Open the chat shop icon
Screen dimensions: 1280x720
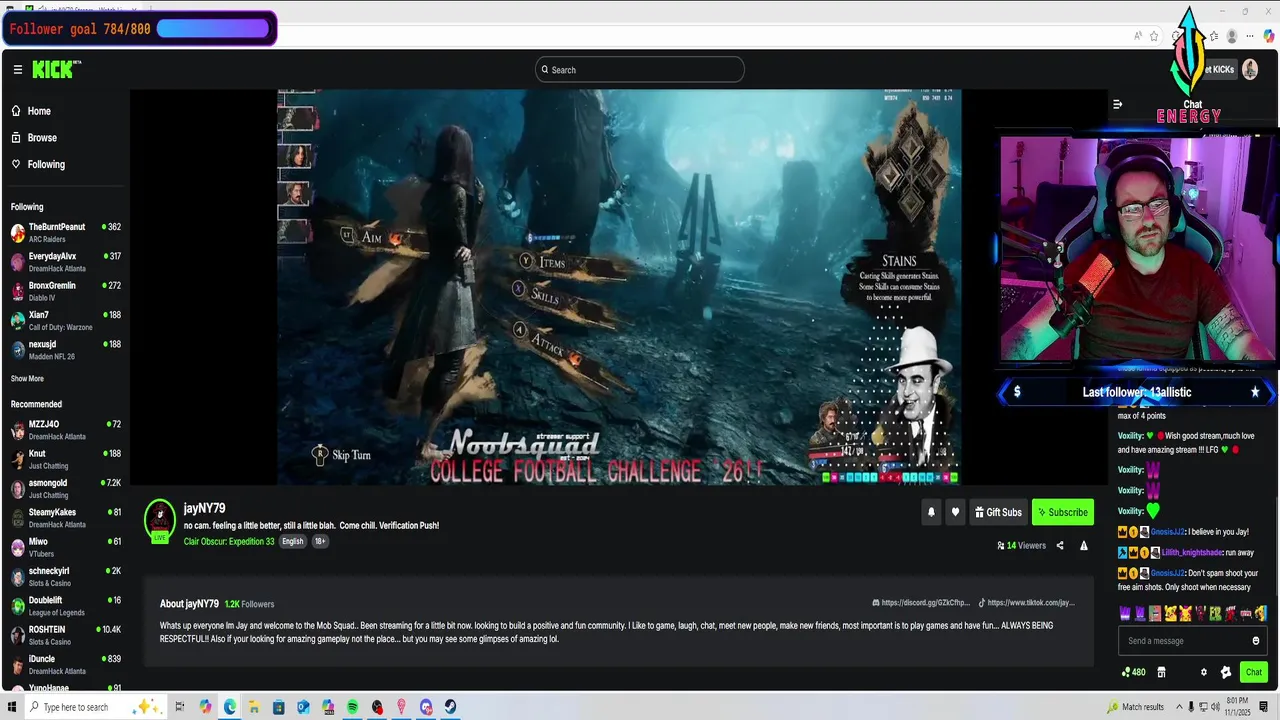pos(1161,672)
